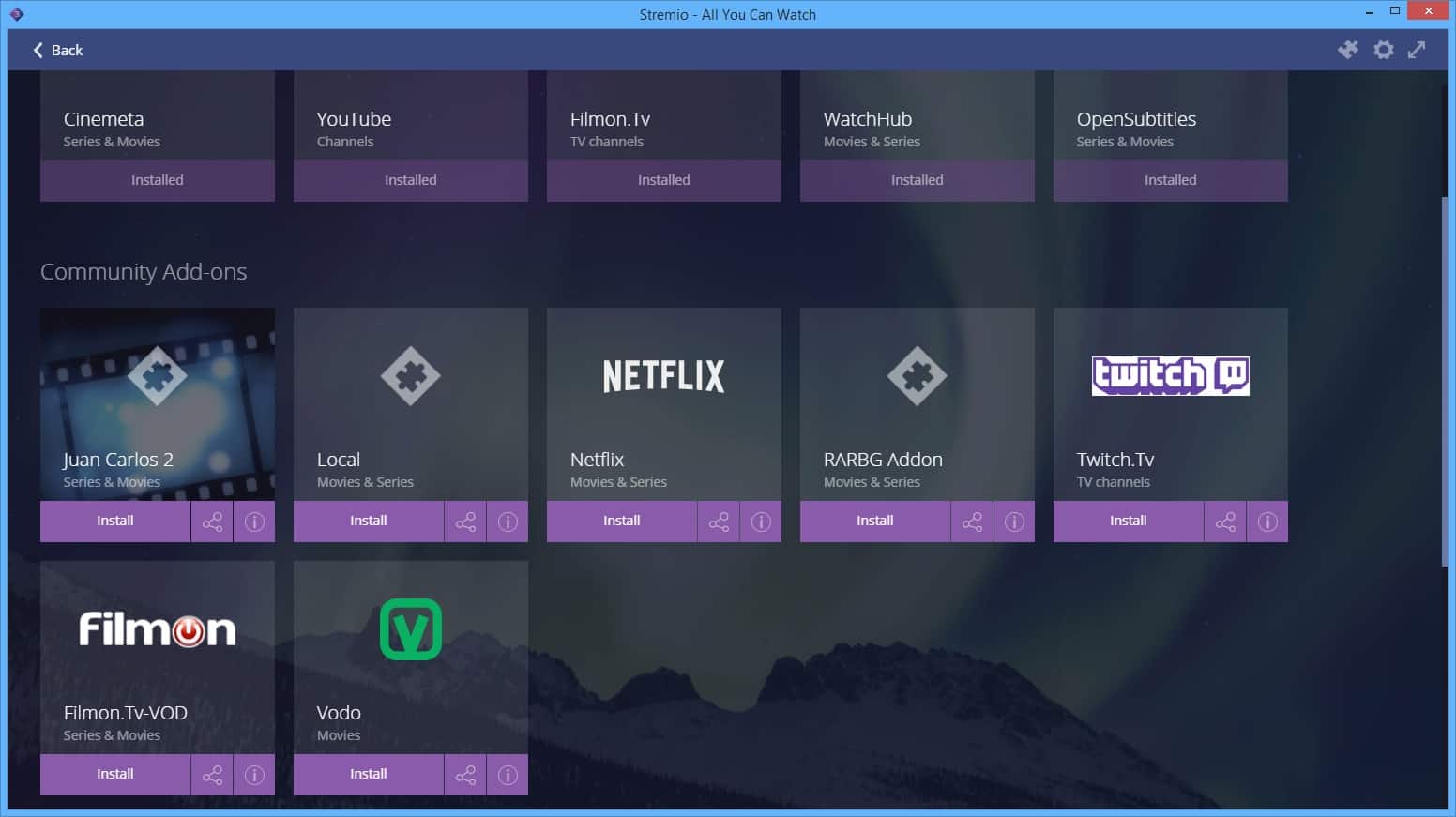This screenshot has width=1456, height=817.
Task: Click the Stremio app icon in title bar
Action: 16,14
